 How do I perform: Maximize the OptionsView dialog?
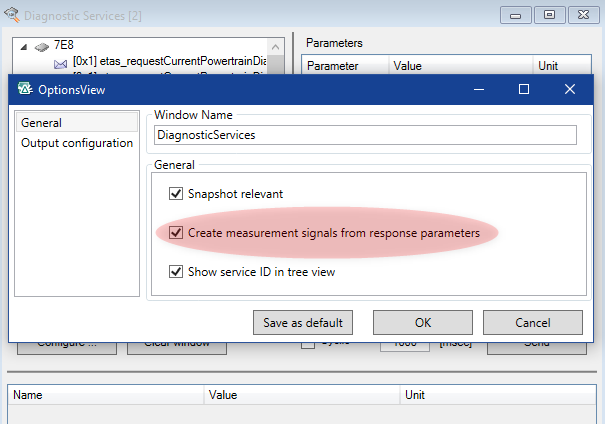[523, 89]
